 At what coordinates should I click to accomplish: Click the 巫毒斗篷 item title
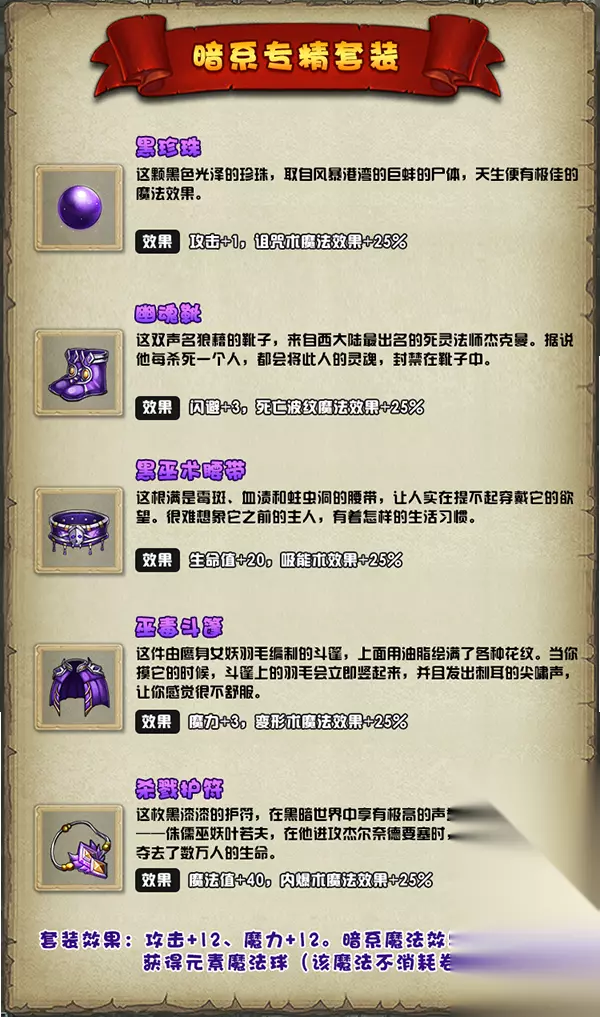(x=179, y=627)
